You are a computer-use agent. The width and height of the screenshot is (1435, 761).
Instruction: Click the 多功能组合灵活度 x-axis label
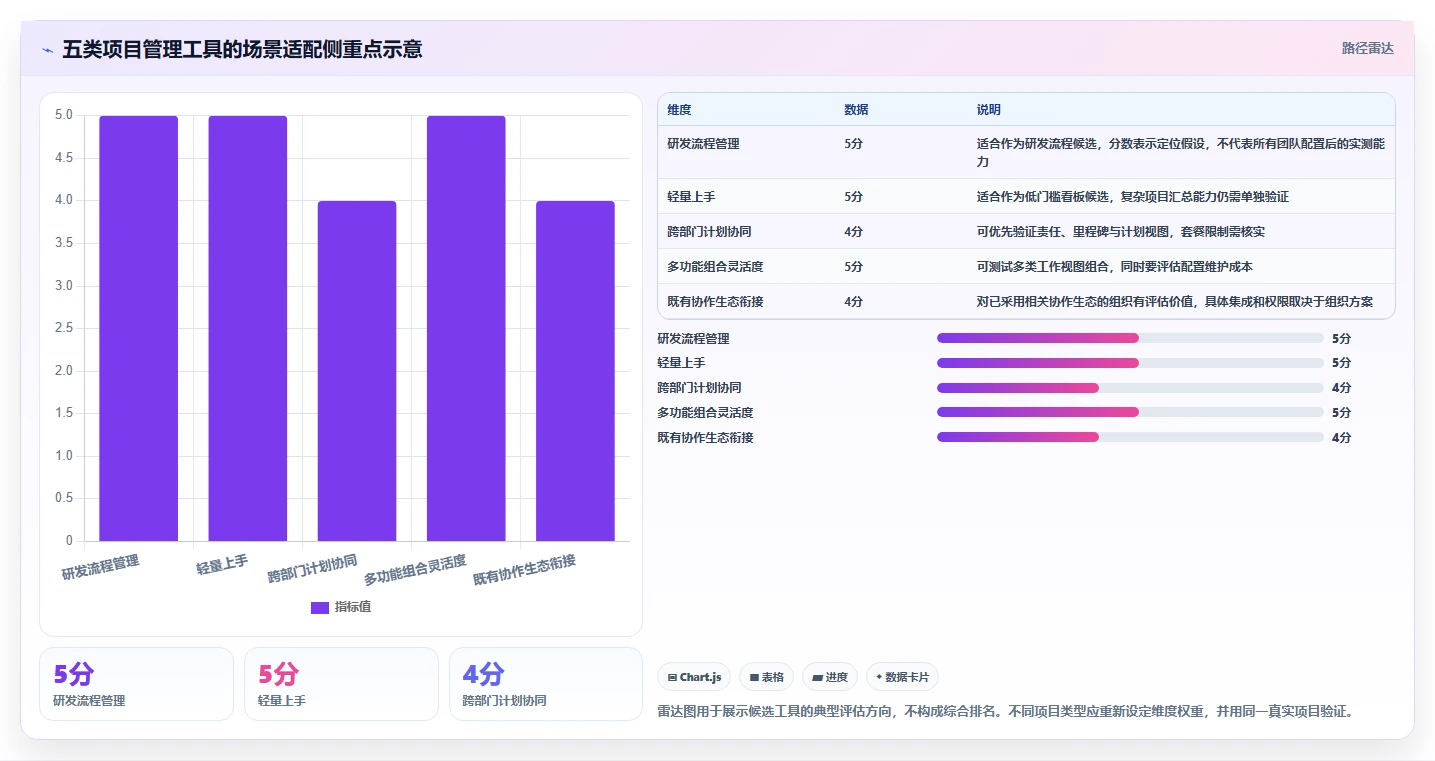pos(415,570)
